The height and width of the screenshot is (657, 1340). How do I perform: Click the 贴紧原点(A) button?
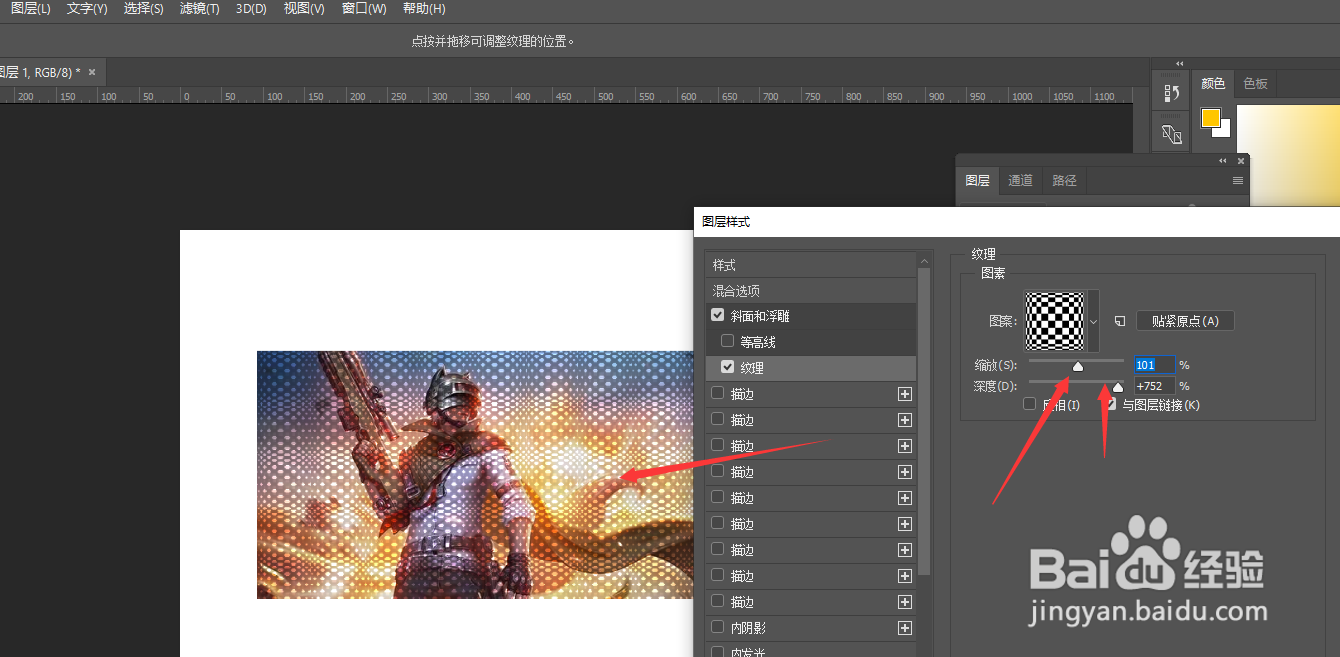point(1185,321)
